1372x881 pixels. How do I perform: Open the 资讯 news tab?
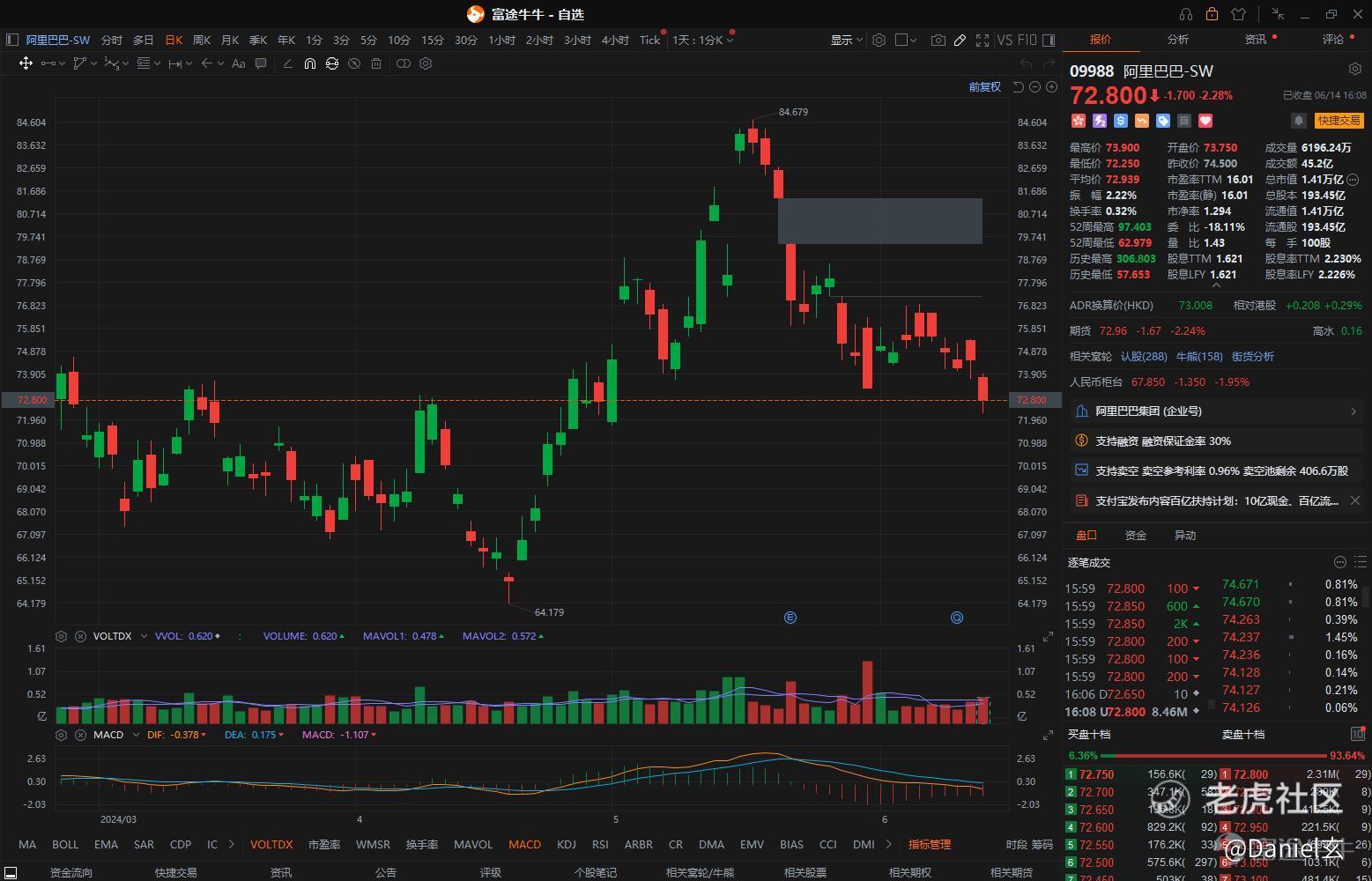pyautogui.click(x=1256, y=40)
